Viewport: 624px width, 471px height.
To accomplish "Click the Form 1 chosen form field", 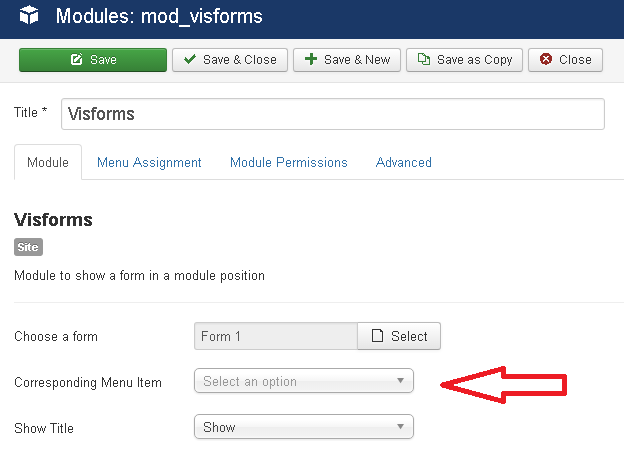I will coord(275,336).
